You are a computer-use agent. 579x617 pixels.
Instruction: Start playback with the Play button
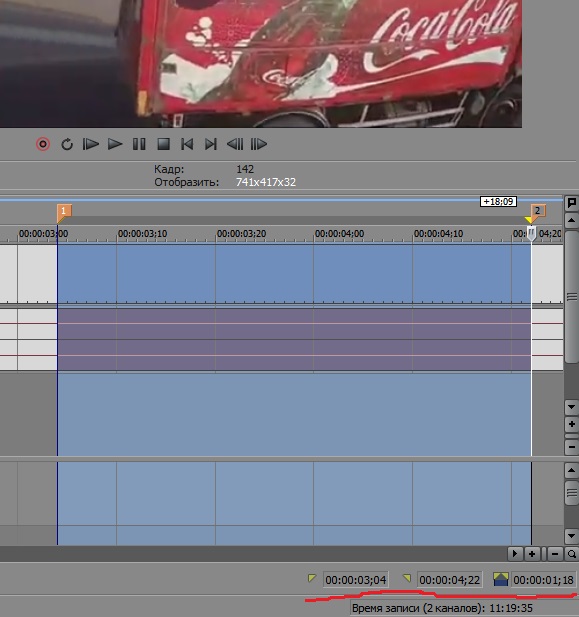(x=115, y=144)
